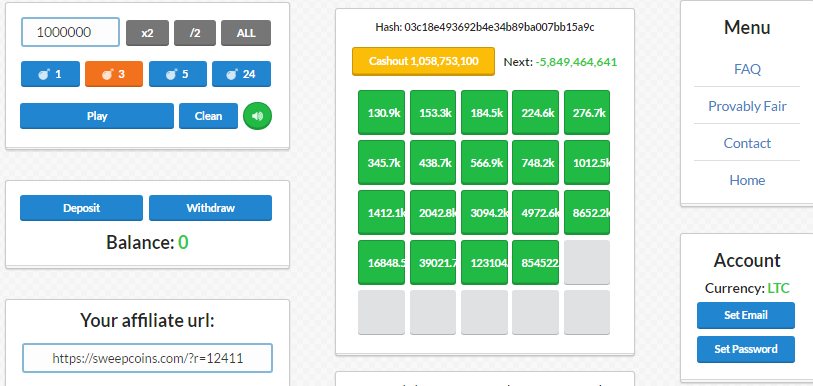Open the Withdraw dialog
This screenshot has width=813, height=386.
211,208
